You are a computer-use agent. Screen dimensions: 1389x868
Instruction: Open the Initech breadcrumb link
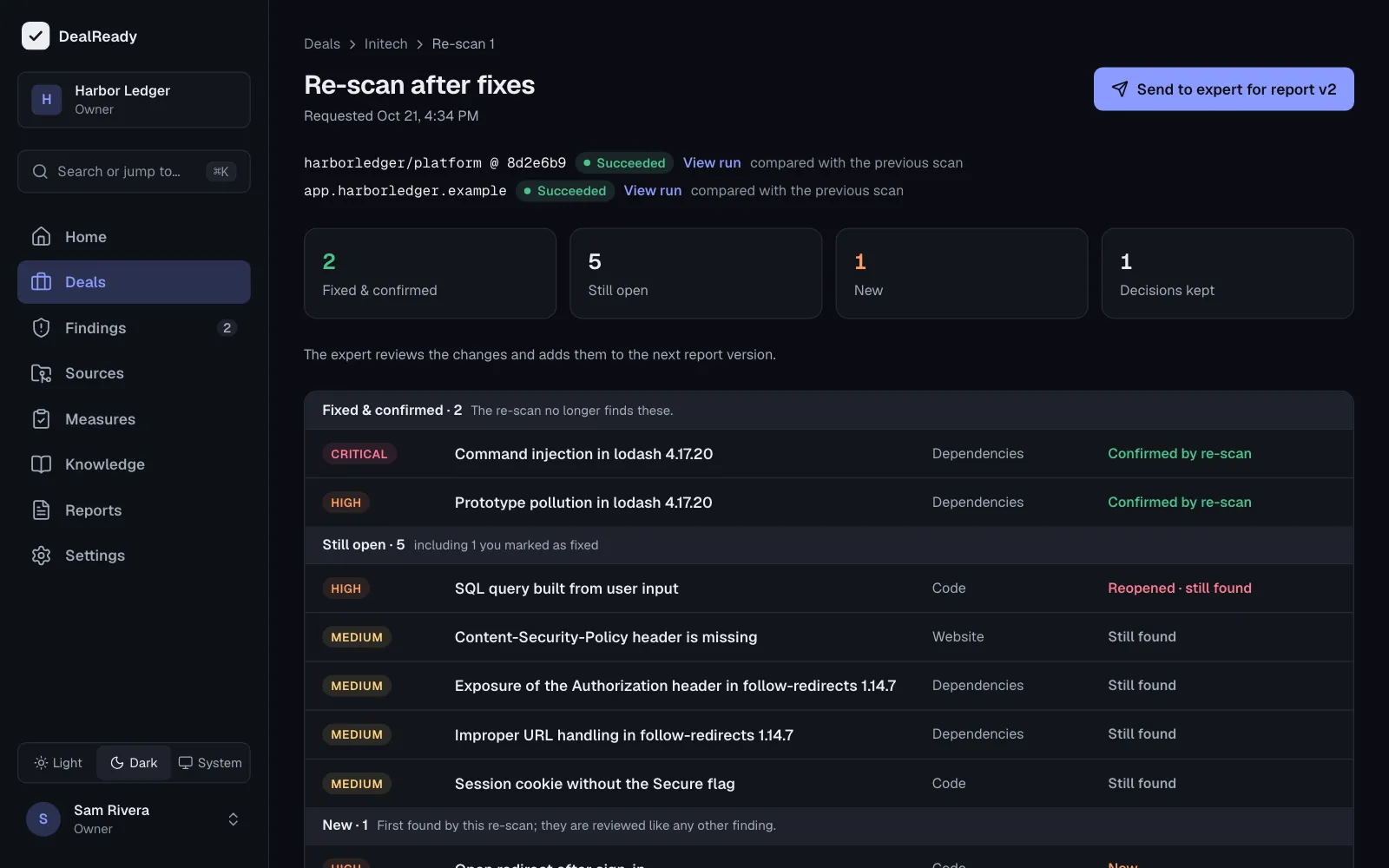coord(385,44)
